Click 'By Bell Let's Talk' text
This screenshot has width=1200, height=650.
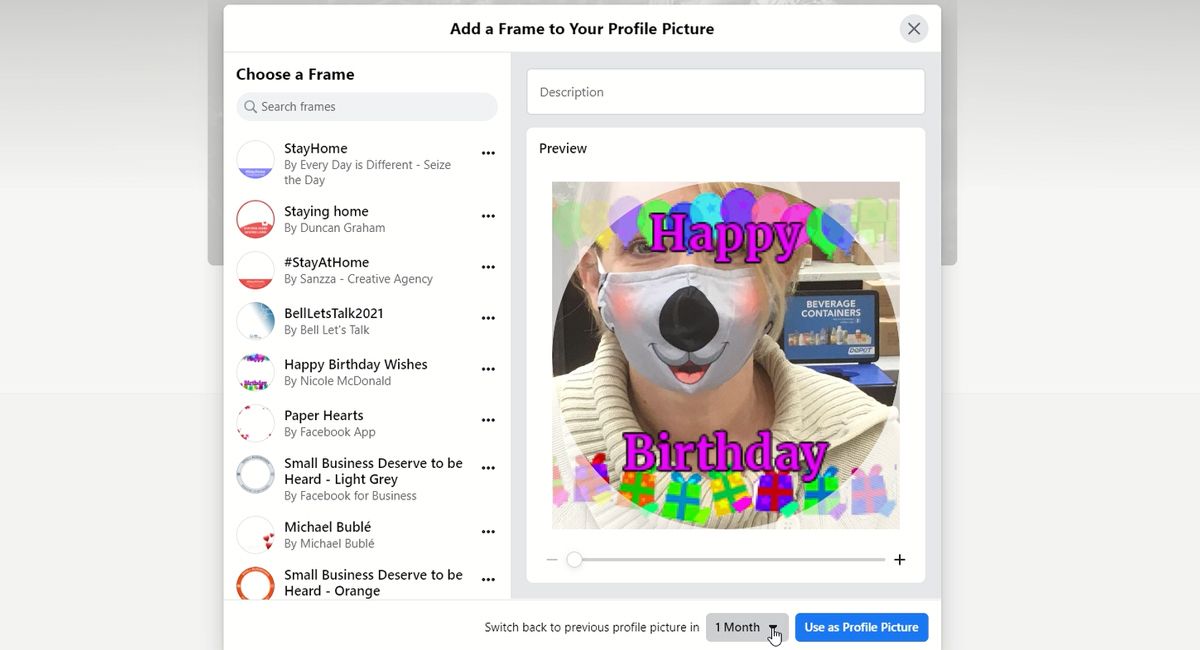327,330
